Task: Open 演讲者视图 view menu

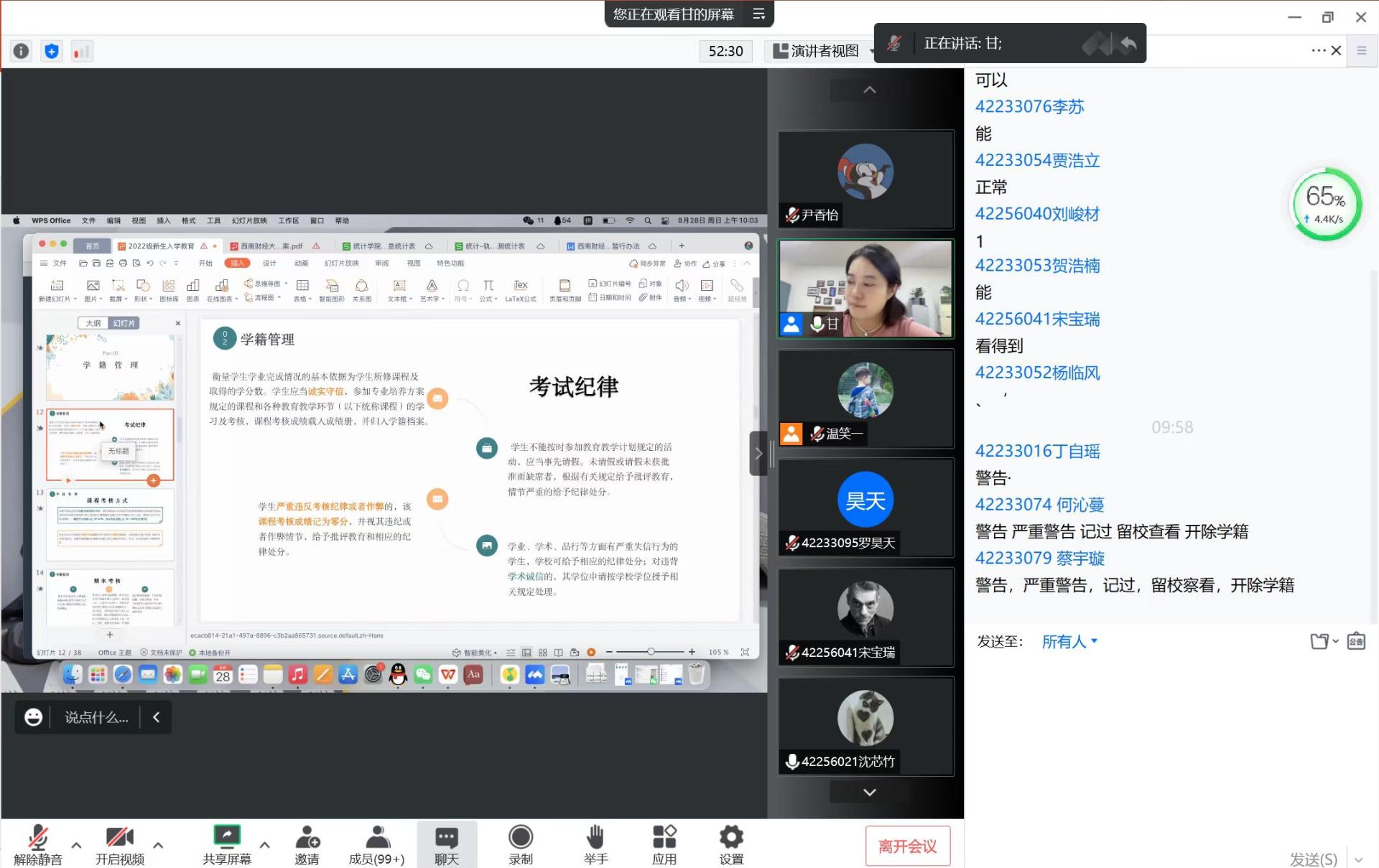Action: [823, 51]
